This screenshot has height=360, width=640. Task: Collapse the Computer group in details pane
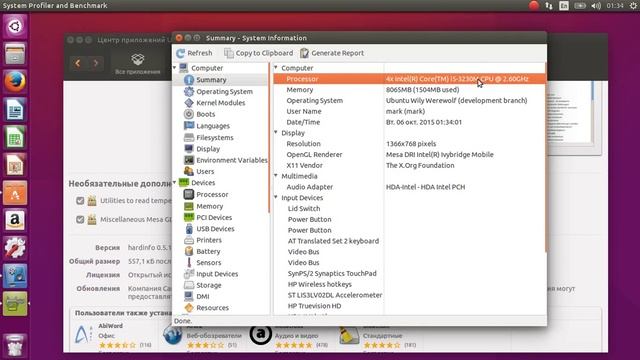point(276,68)
